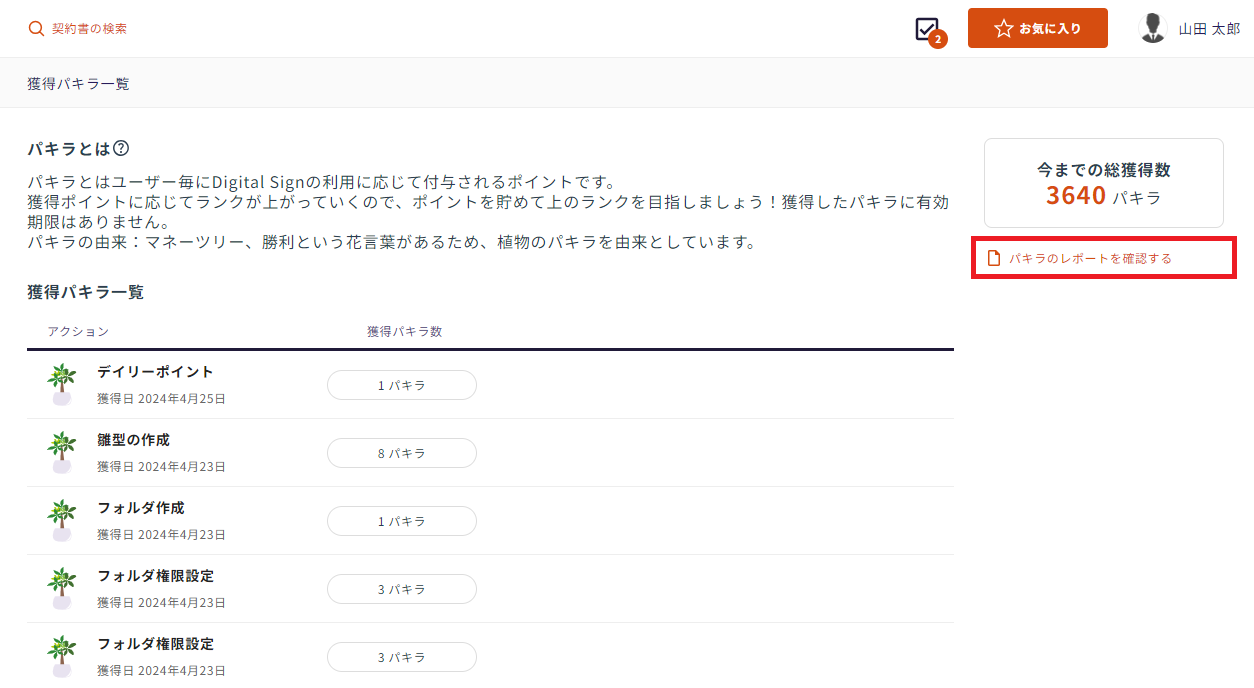Click the 3640 パキラ total card

coord(1104,183)
